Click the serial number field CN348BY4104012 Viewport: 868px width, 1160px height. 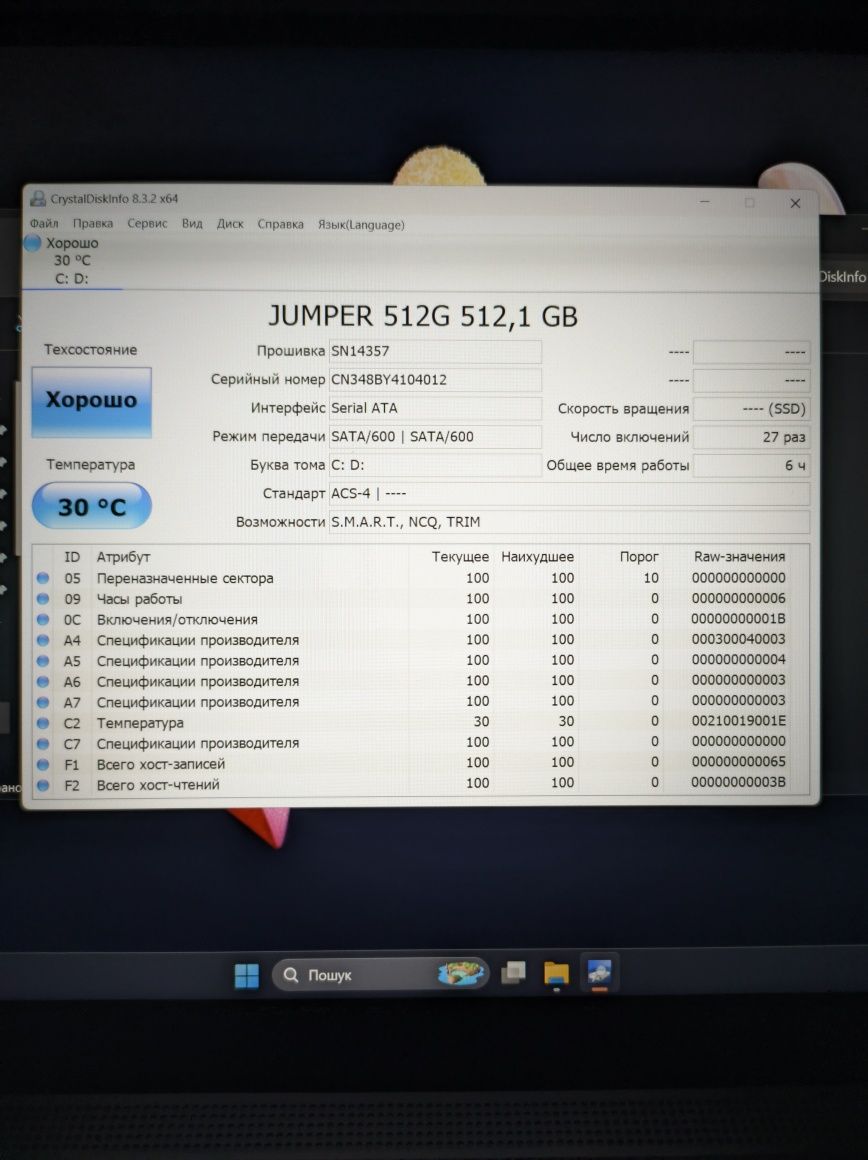coord(435,380)
